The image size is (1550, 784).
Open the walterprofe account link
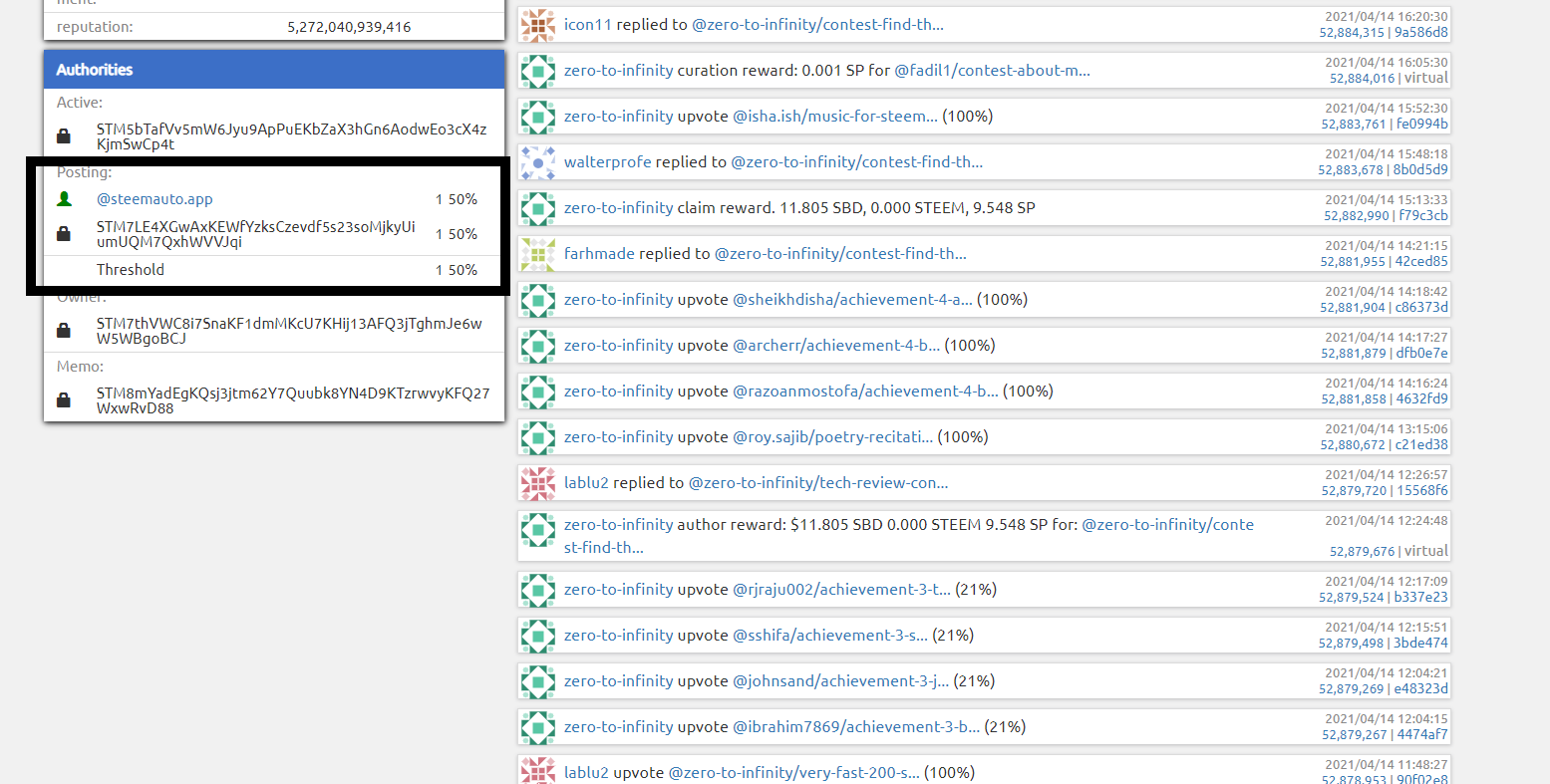click(x=608, y=162)
